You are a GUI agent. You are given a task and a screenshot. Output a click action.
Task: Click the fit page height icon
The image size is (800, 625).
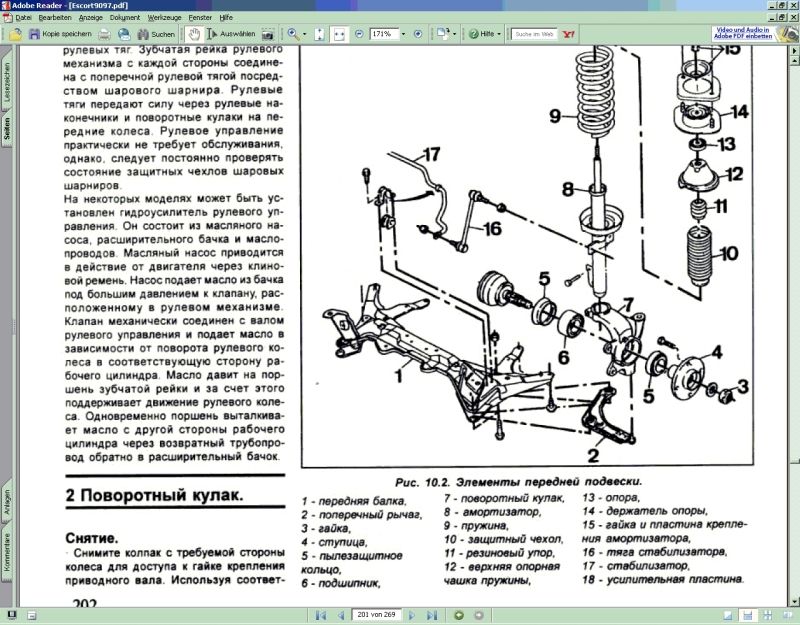(320, 34)
